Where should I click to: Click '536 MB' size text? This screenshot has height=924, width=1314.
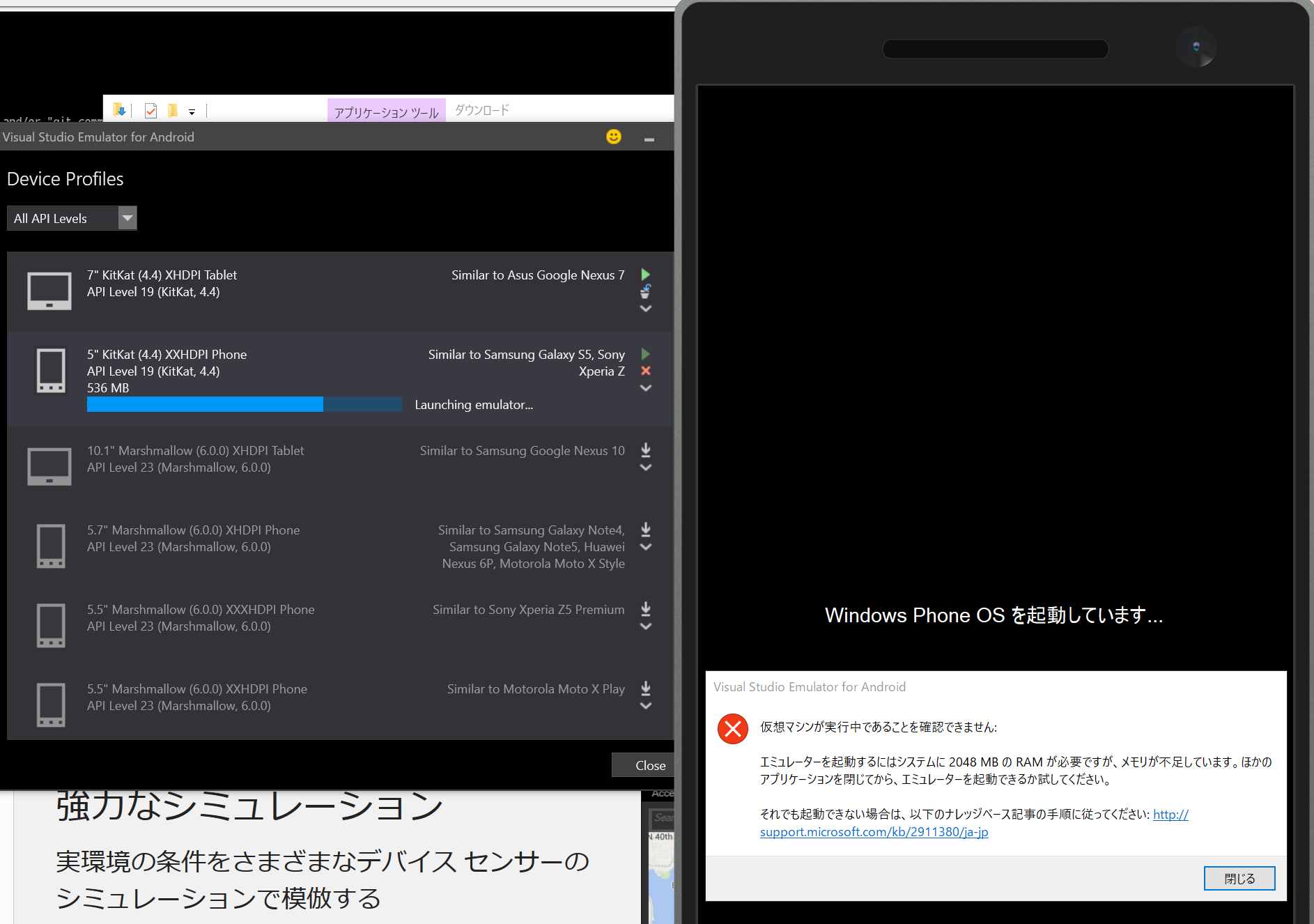[x=108, y=388]
